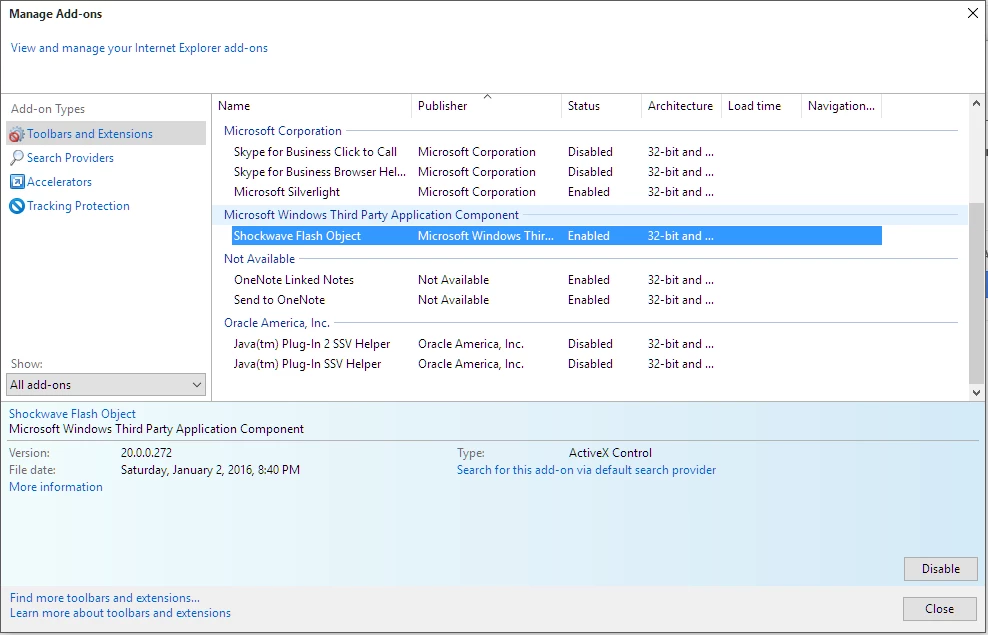Select Send to OneNote add-on
The height and width of the screenshot is (635, 988).
point(556,300)
